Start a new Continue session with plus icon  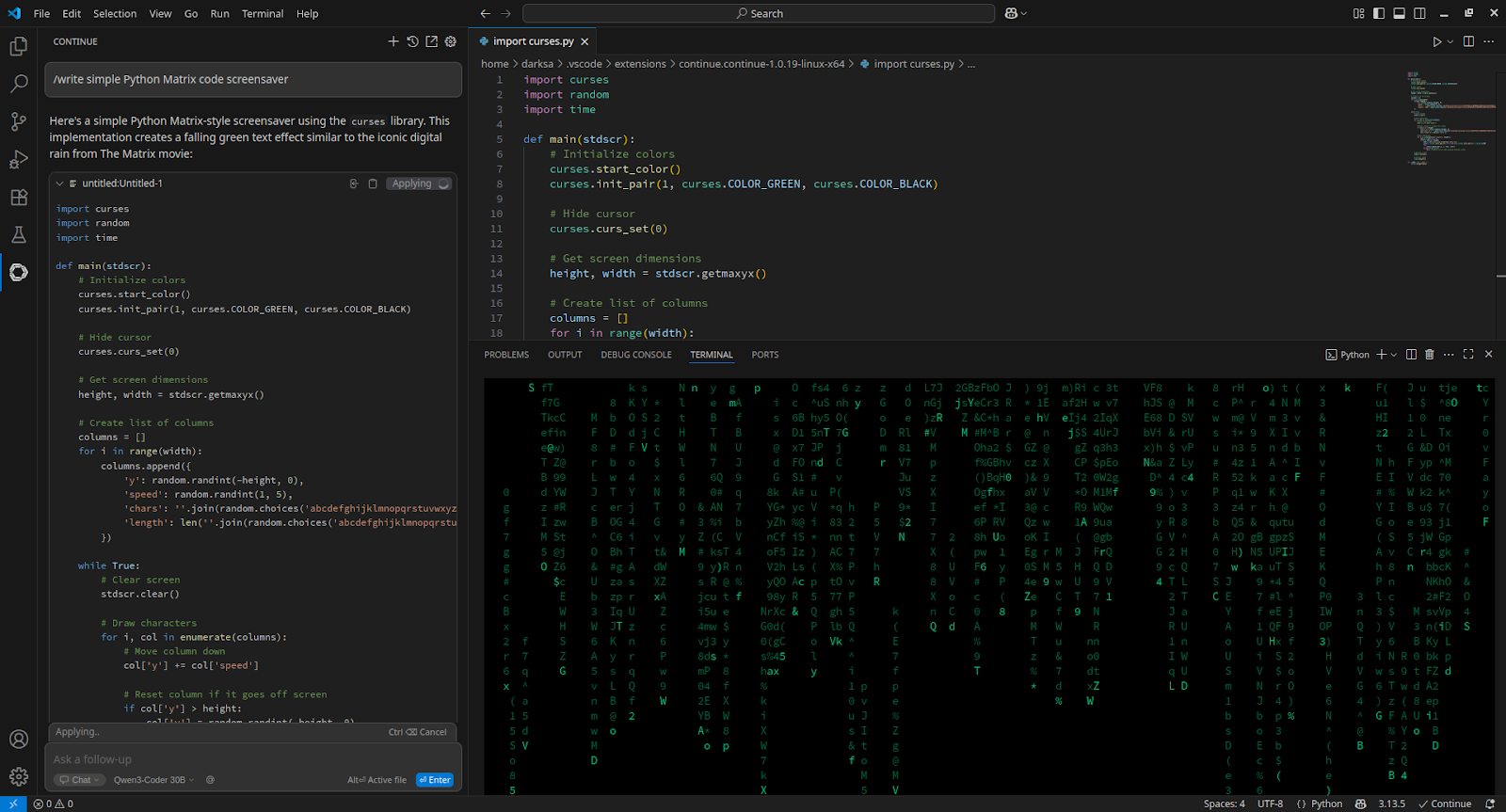tap(393, 41)
